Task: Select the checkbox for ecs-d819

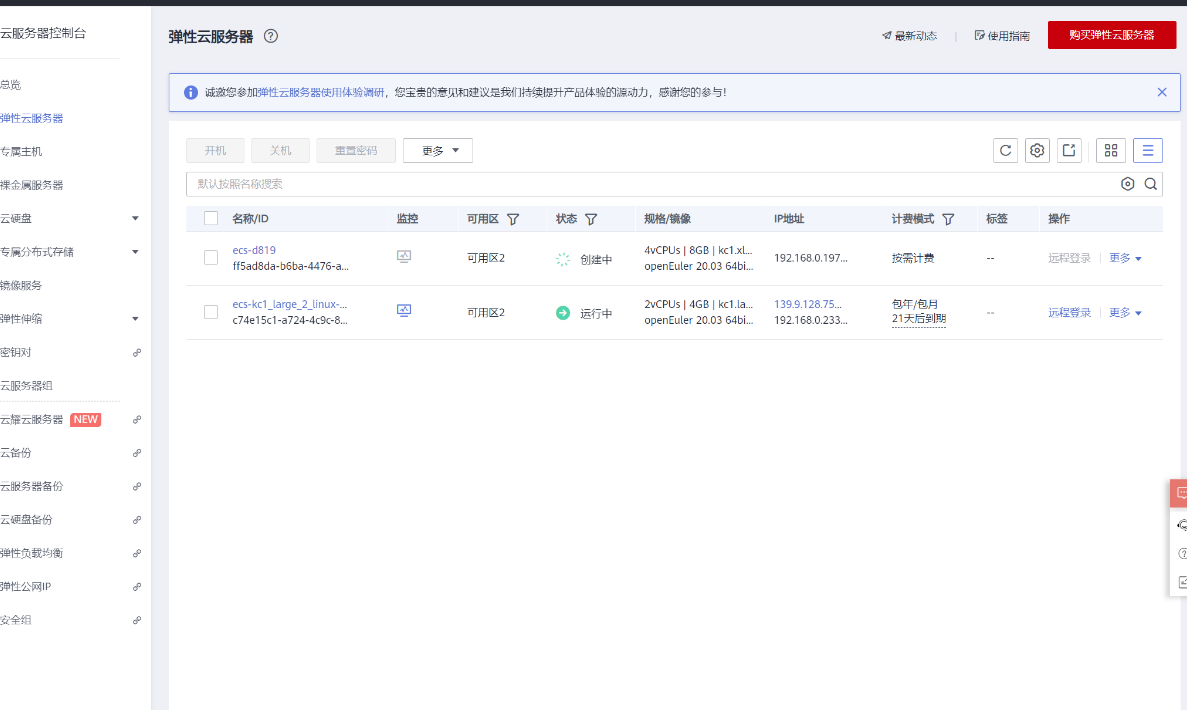Action: click(x=210, y=257)
